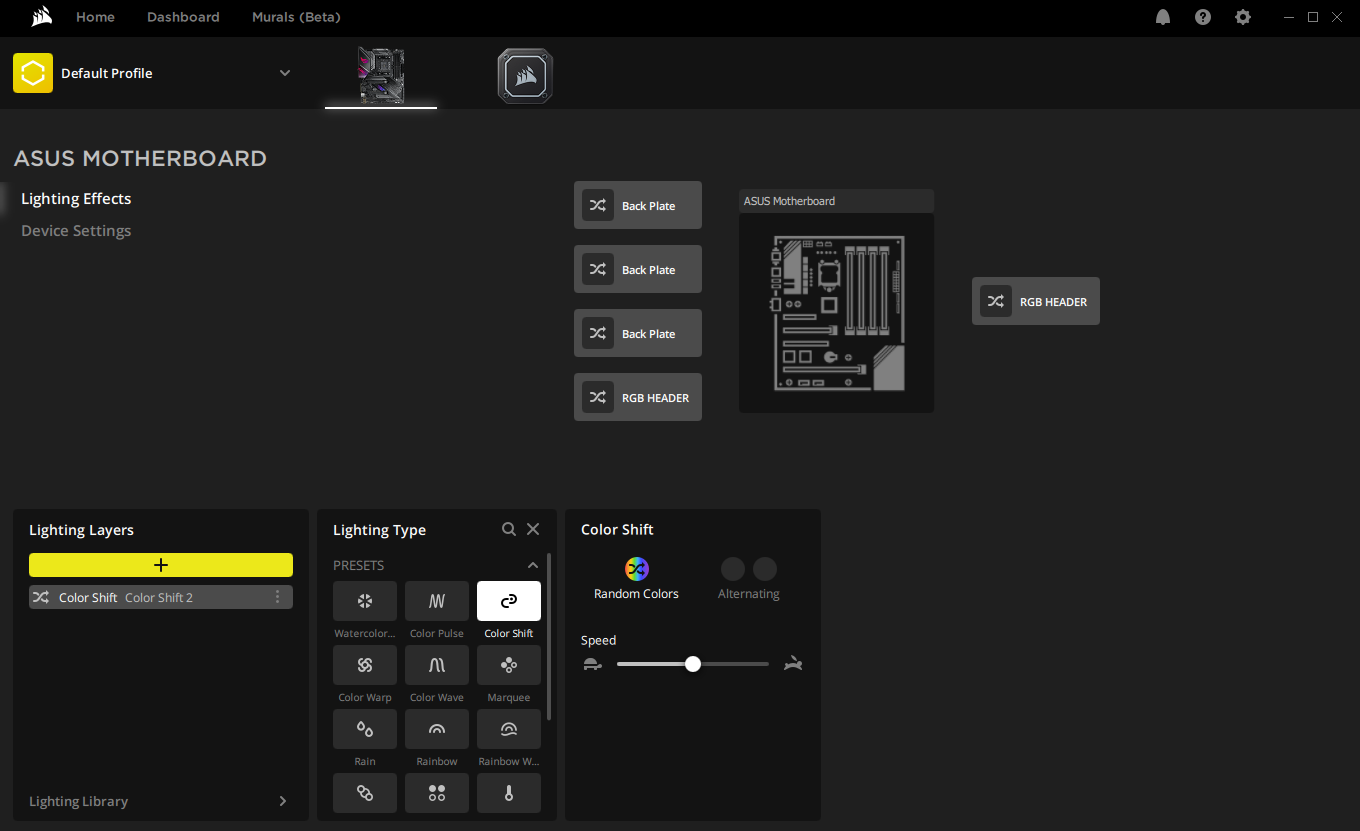Select the Watercolor preset
1360x831 pixels.
[x=365, y=601]
